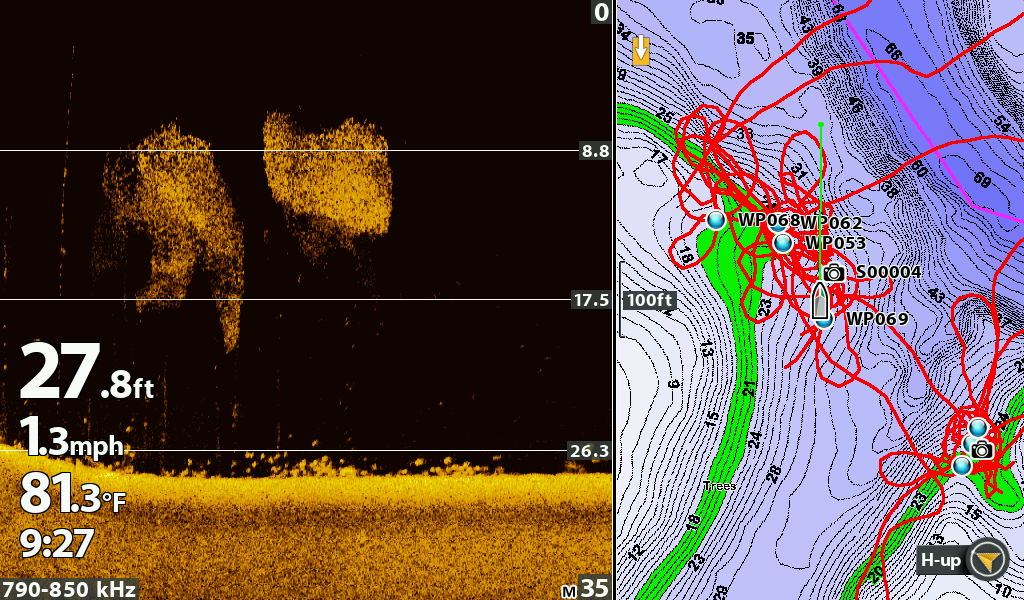Select the S00004 snapshot label

889,272
